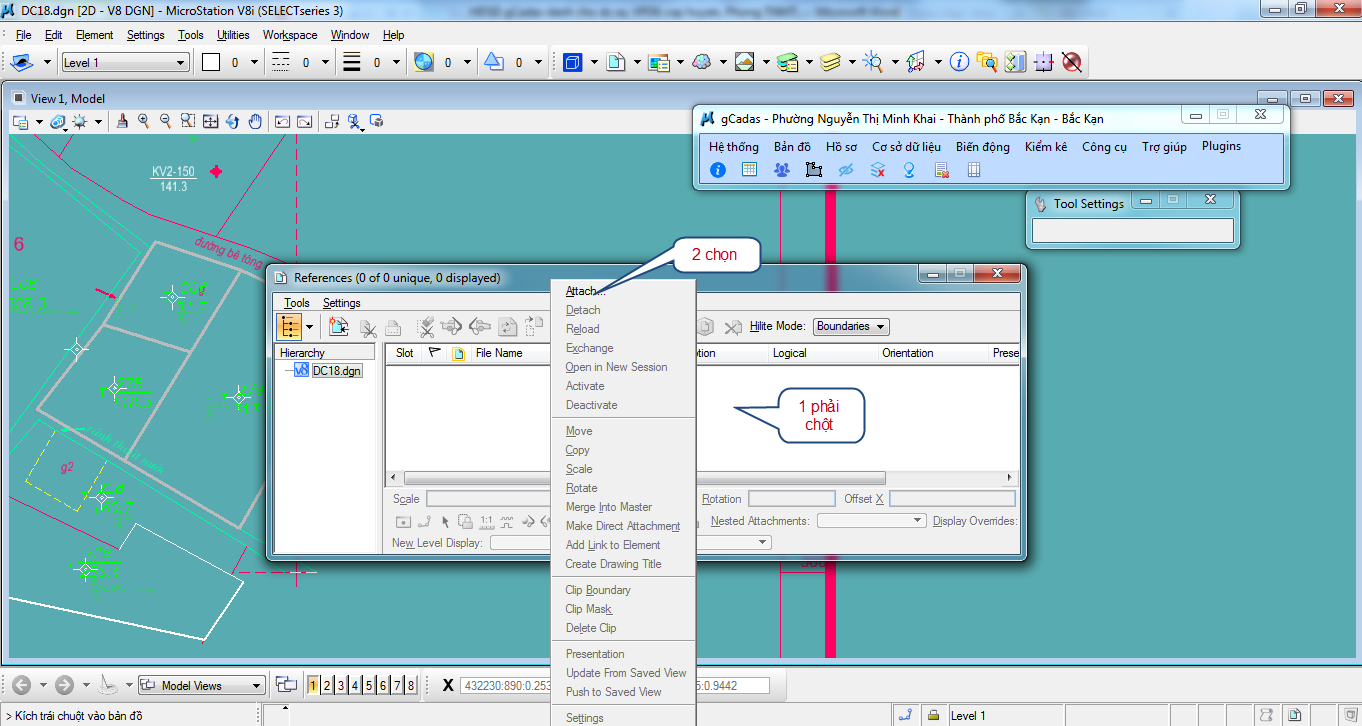Open Bản đồ menu in gCadas
Viewport: 1362px width, 726px height.
click(792, 146)
